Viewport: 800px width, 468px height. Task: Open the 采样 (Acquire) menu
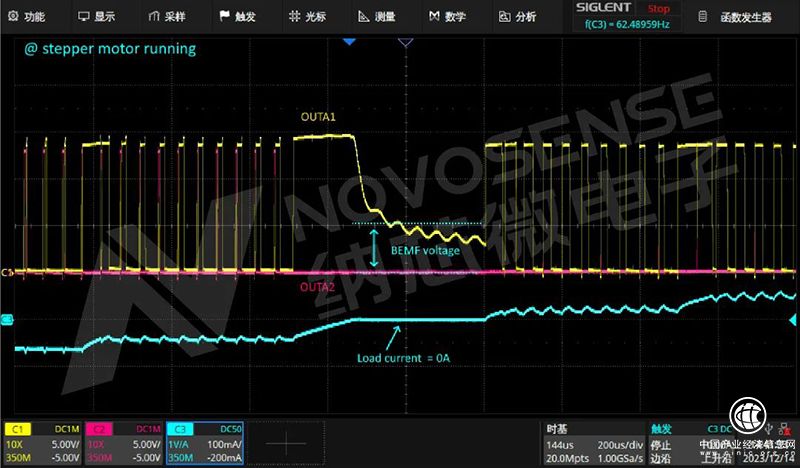167,16
